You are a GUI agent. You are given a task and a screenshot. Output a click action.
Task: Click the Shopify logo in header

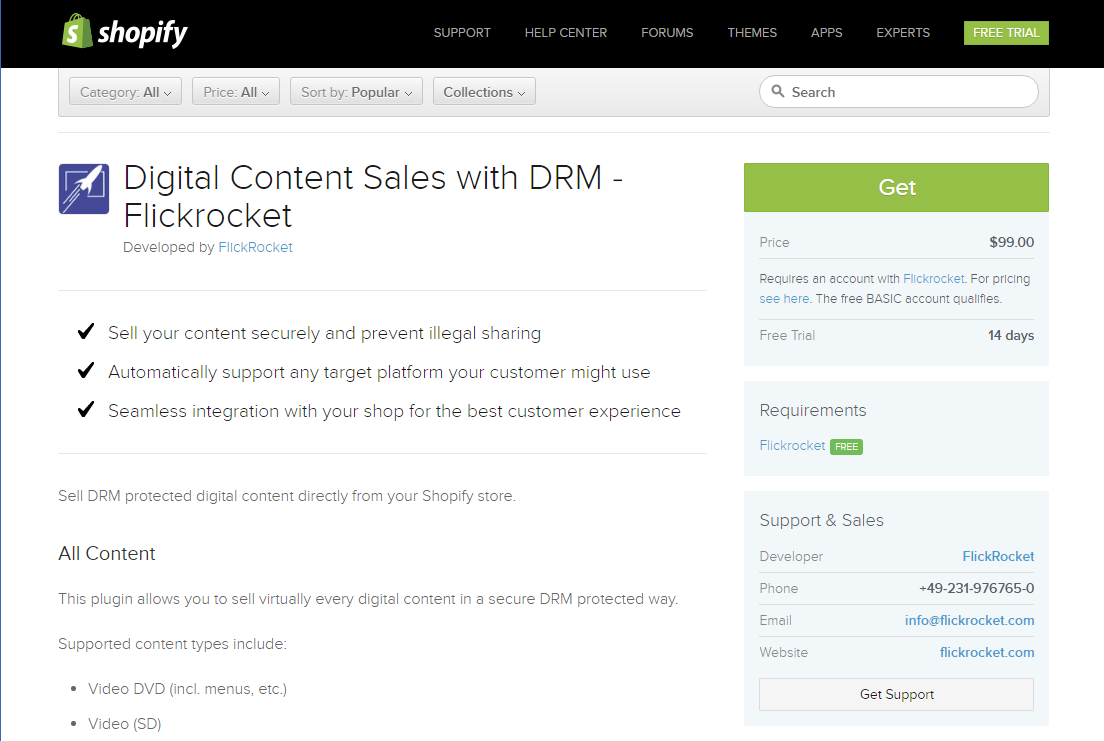(124, 32)
